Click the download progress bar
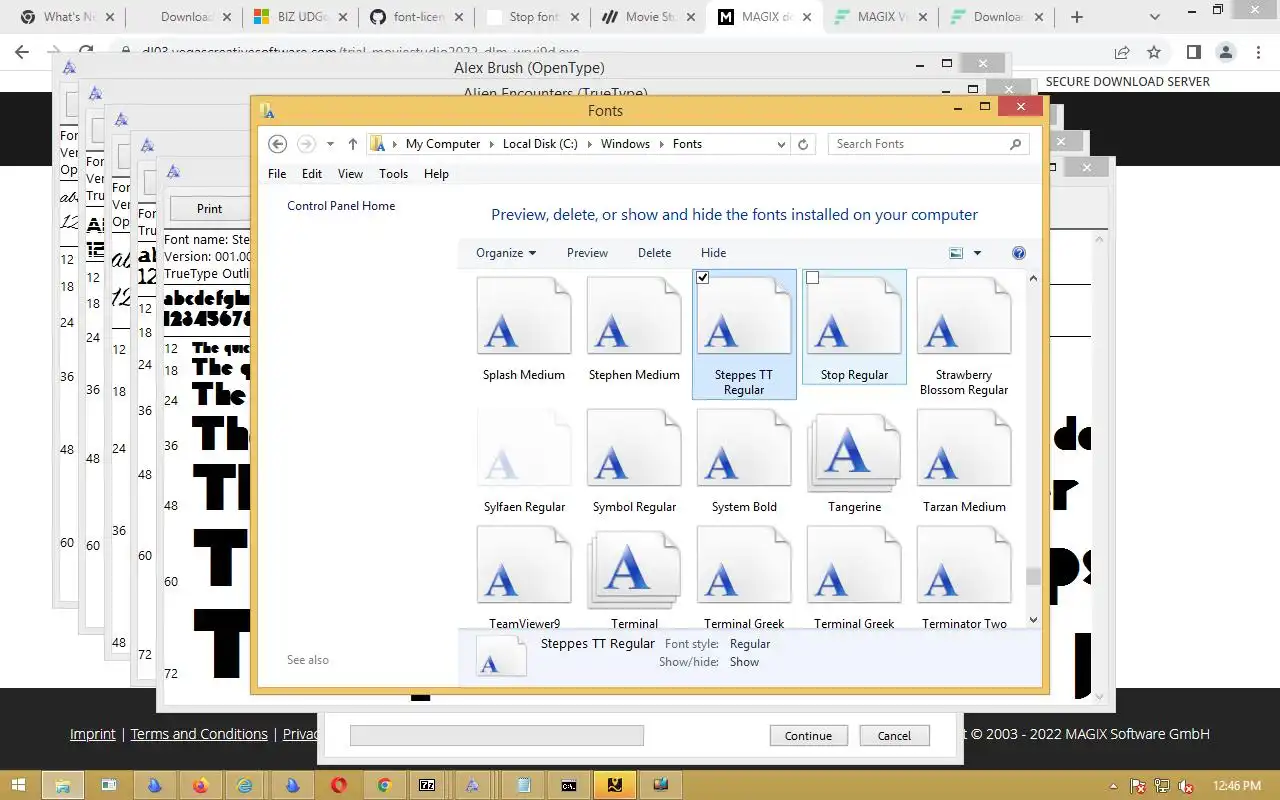Image resolution: width=1280 pixels, height=800 pixels. pos(496,736)
